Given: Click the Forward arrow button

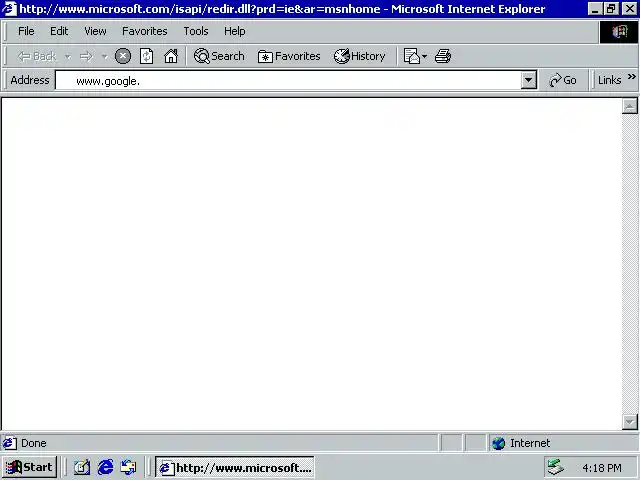Looking at the screenshot, I should coord(86,56).
